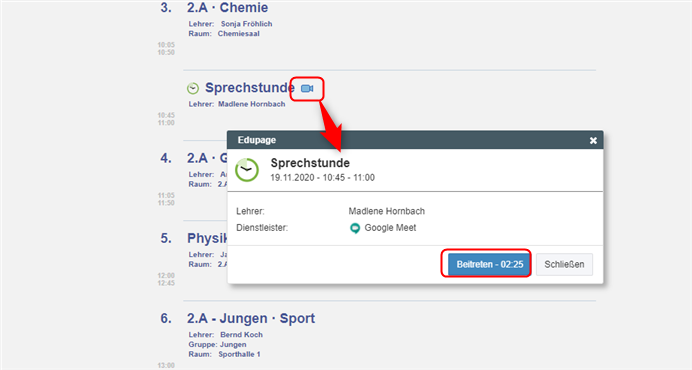Click teacher Madlene Hornbach under Sprechstunde heading
Screen dimensions: 692x370
[x=252, y=104]
